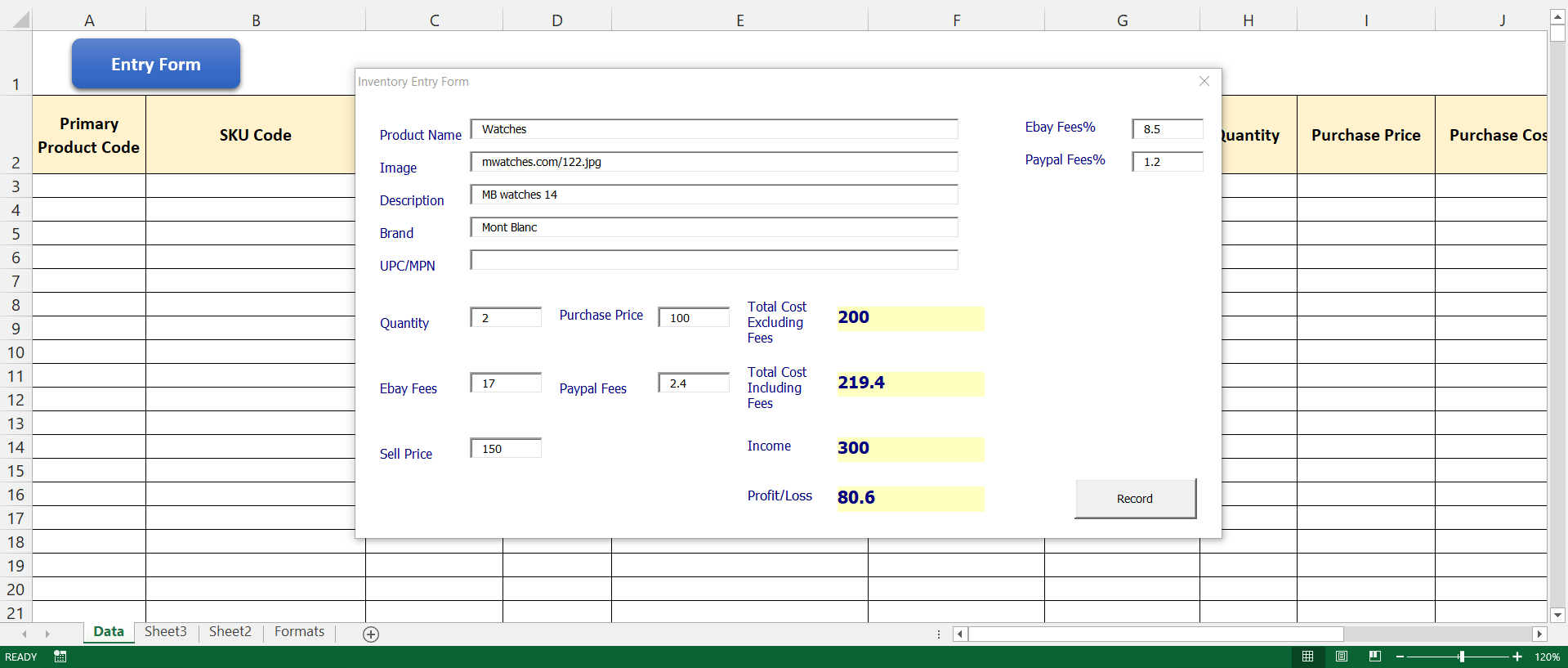Click the Paypal Fees% field showing 1.2
The height and width of the screenshot is (668, 1568).
1168,162
